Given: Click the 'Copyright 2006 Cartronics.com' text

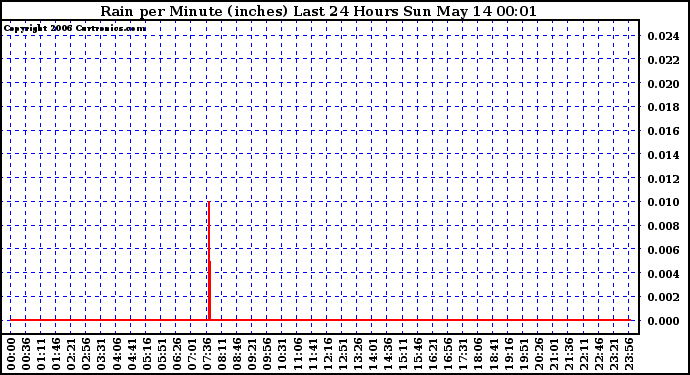Looking at the screenshot, I should point(75,29).
